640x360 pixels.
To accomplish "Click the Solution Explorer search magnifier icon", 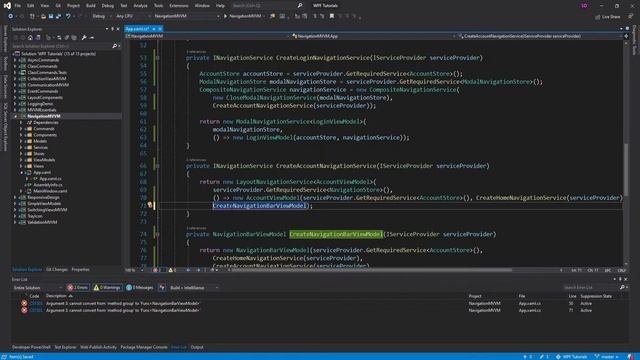I will pos(114,46).
